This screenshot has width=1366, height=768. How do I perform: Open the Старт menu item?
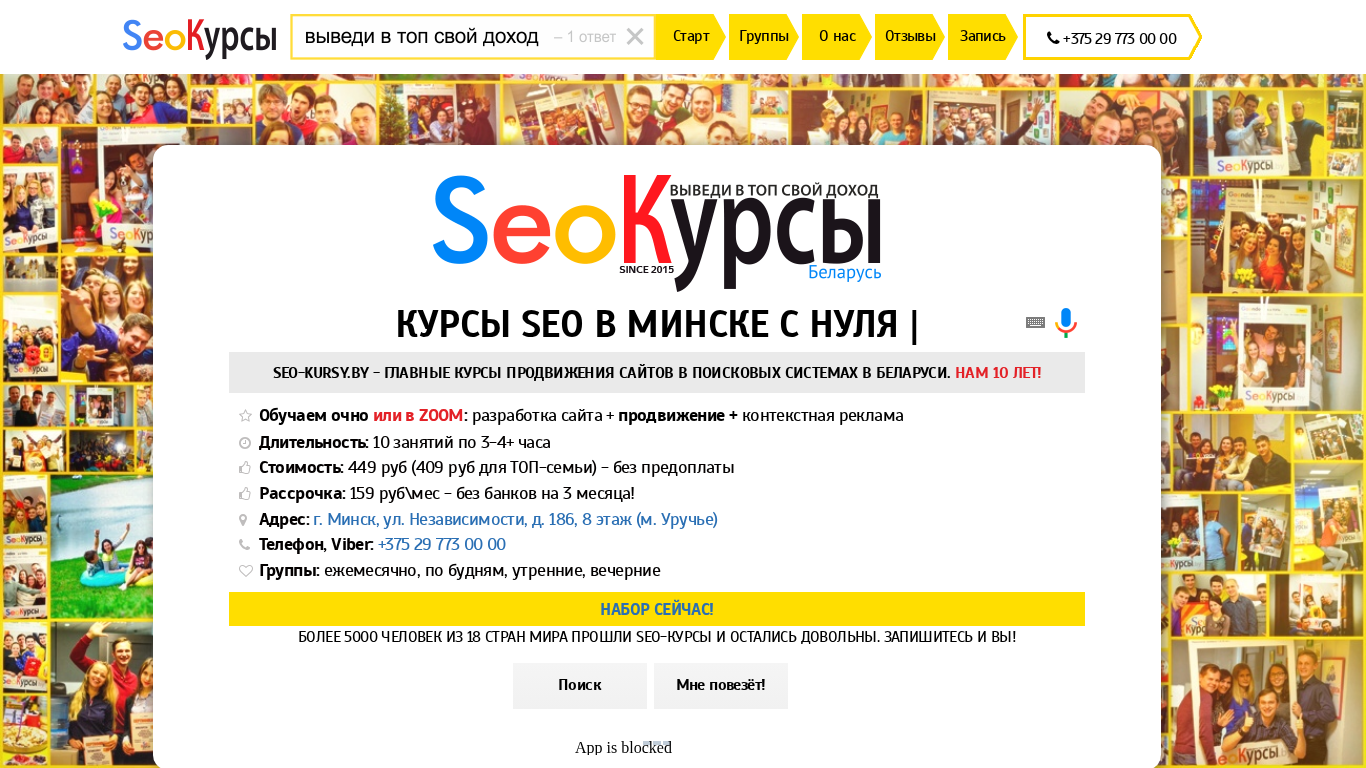[691, 37]
